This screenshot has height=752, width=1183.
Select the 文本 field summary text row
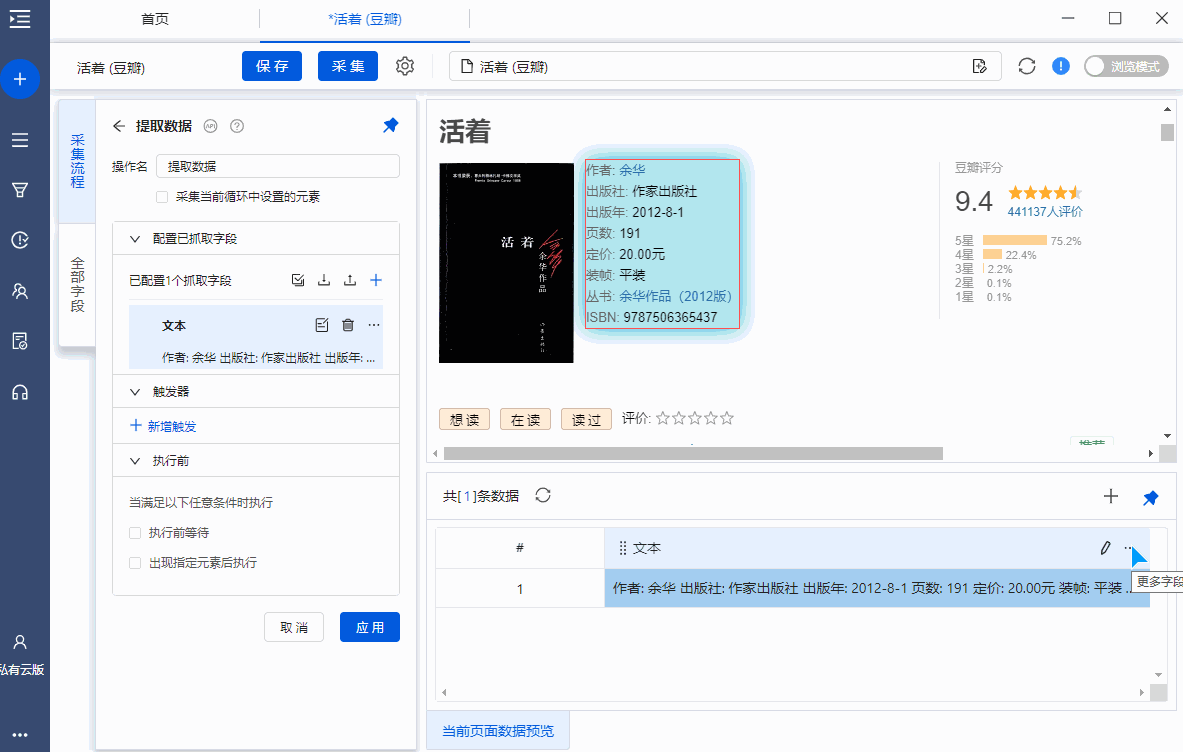(x=268, y=358)
